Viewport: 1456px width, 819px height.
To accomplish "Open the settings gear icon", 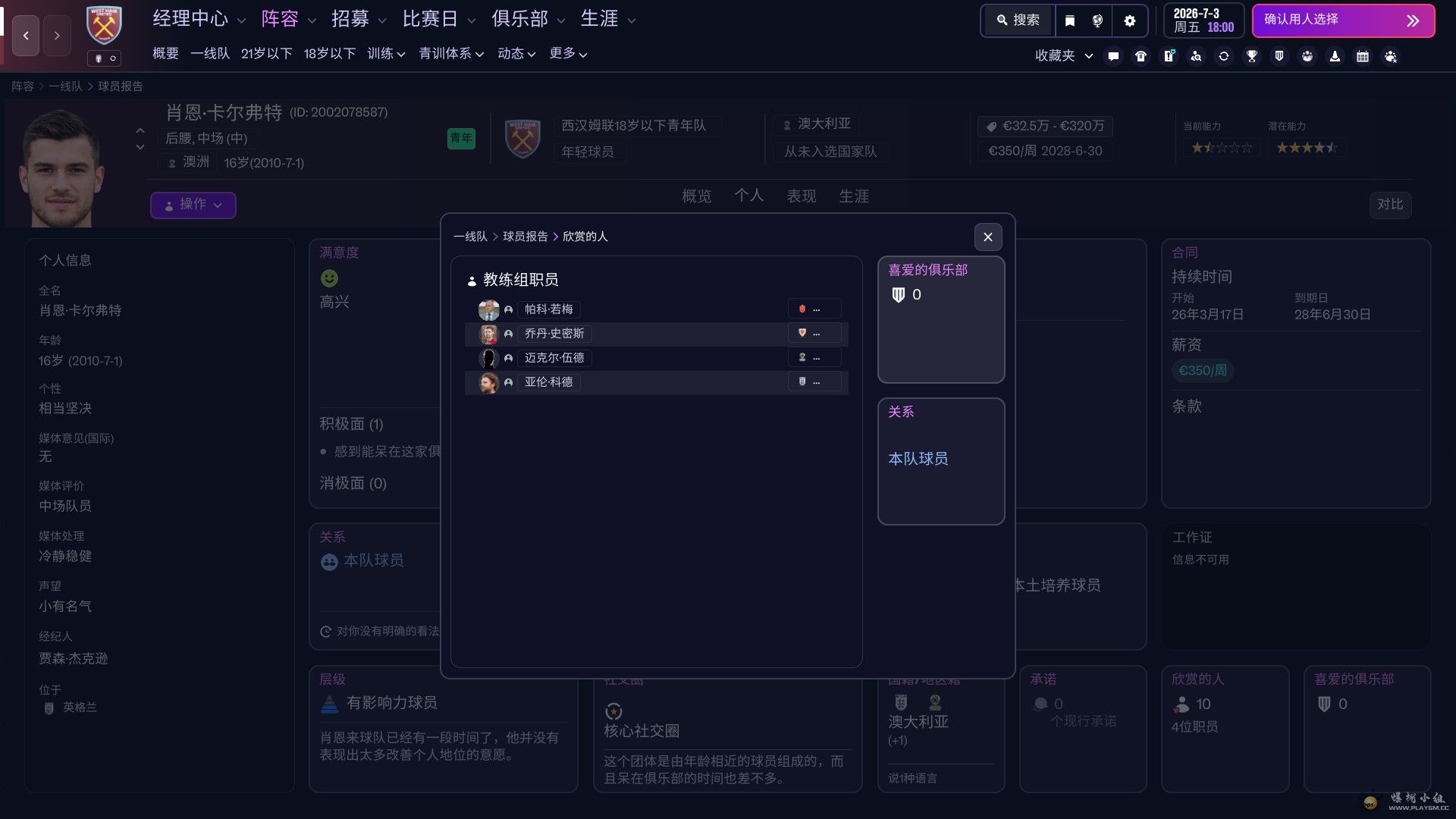I will tap(1130, 20).
